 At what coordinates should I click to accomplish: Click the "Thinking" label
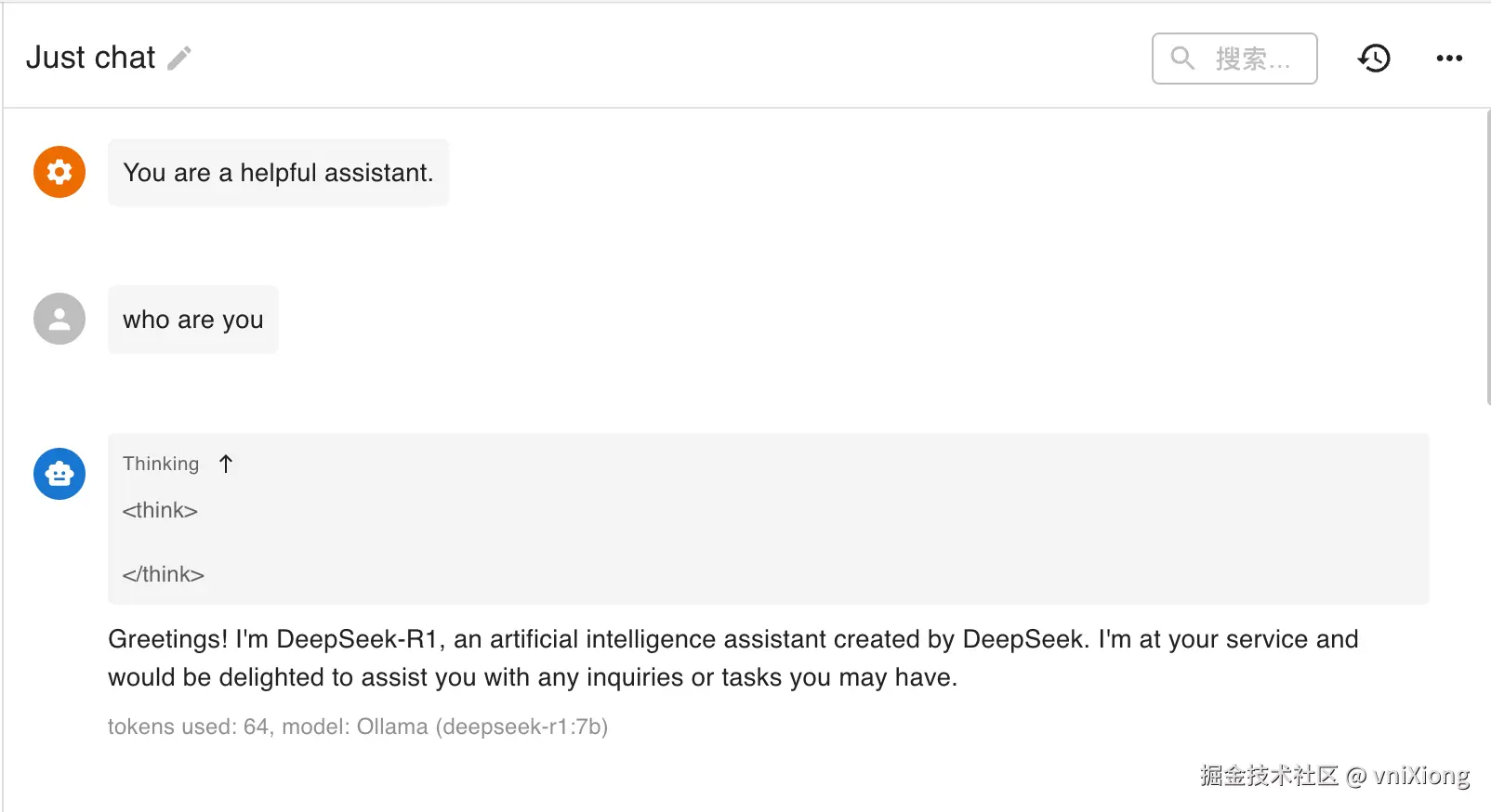[161, 464]
